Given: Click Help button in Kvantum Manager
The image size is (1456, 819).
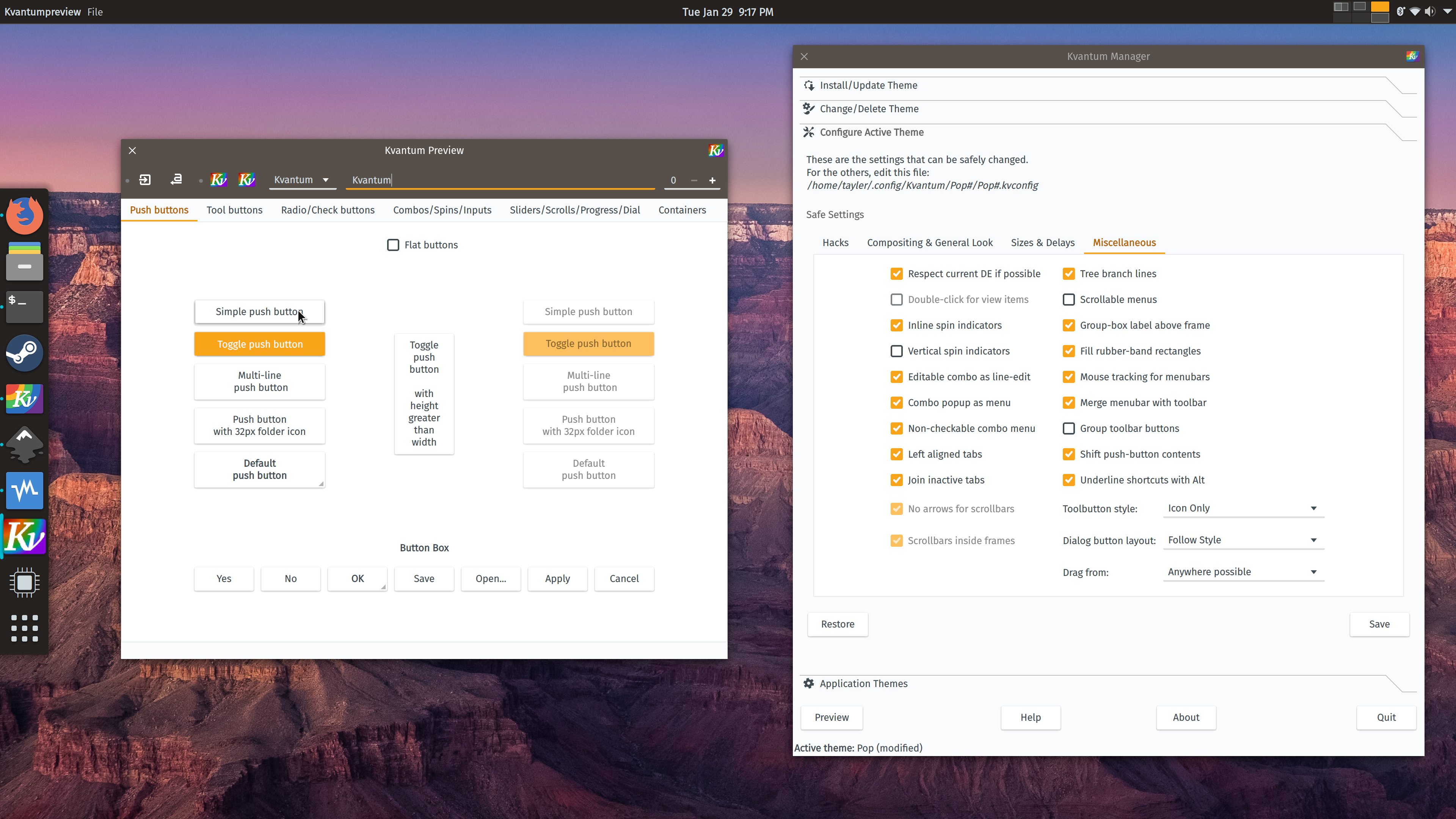Looking at the screenshot, I should click(x=1031, y=717).
